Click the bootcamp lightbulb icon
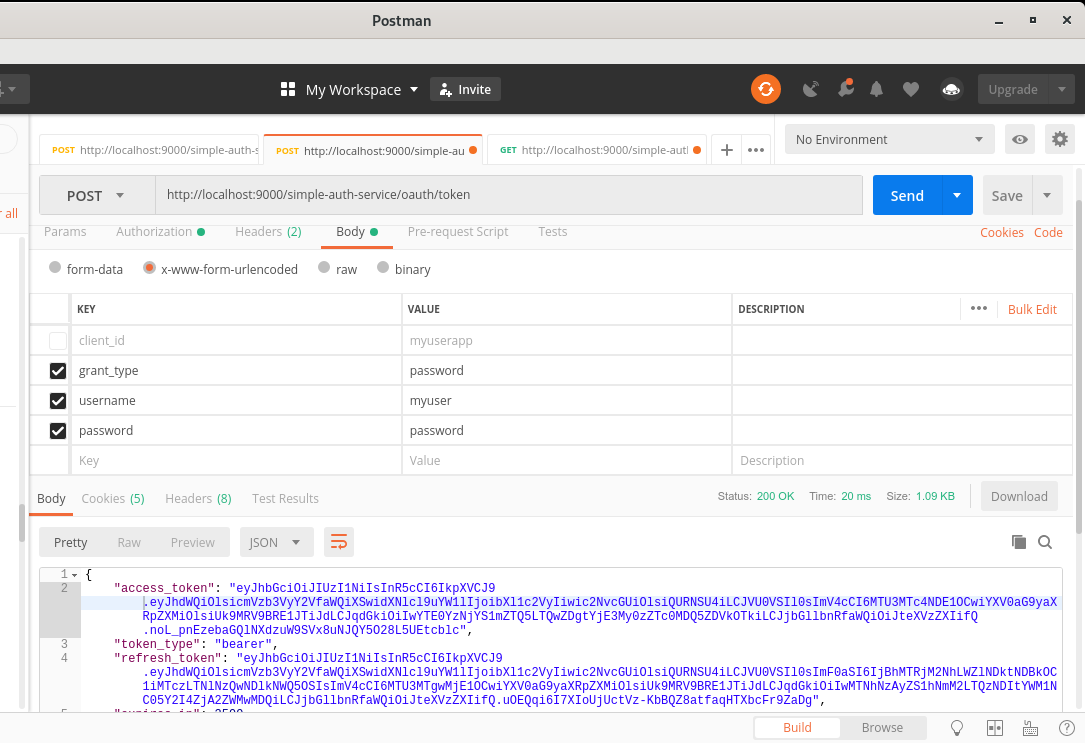Image resolution: width=1085 pixels, height=743 pixels. 957,728
